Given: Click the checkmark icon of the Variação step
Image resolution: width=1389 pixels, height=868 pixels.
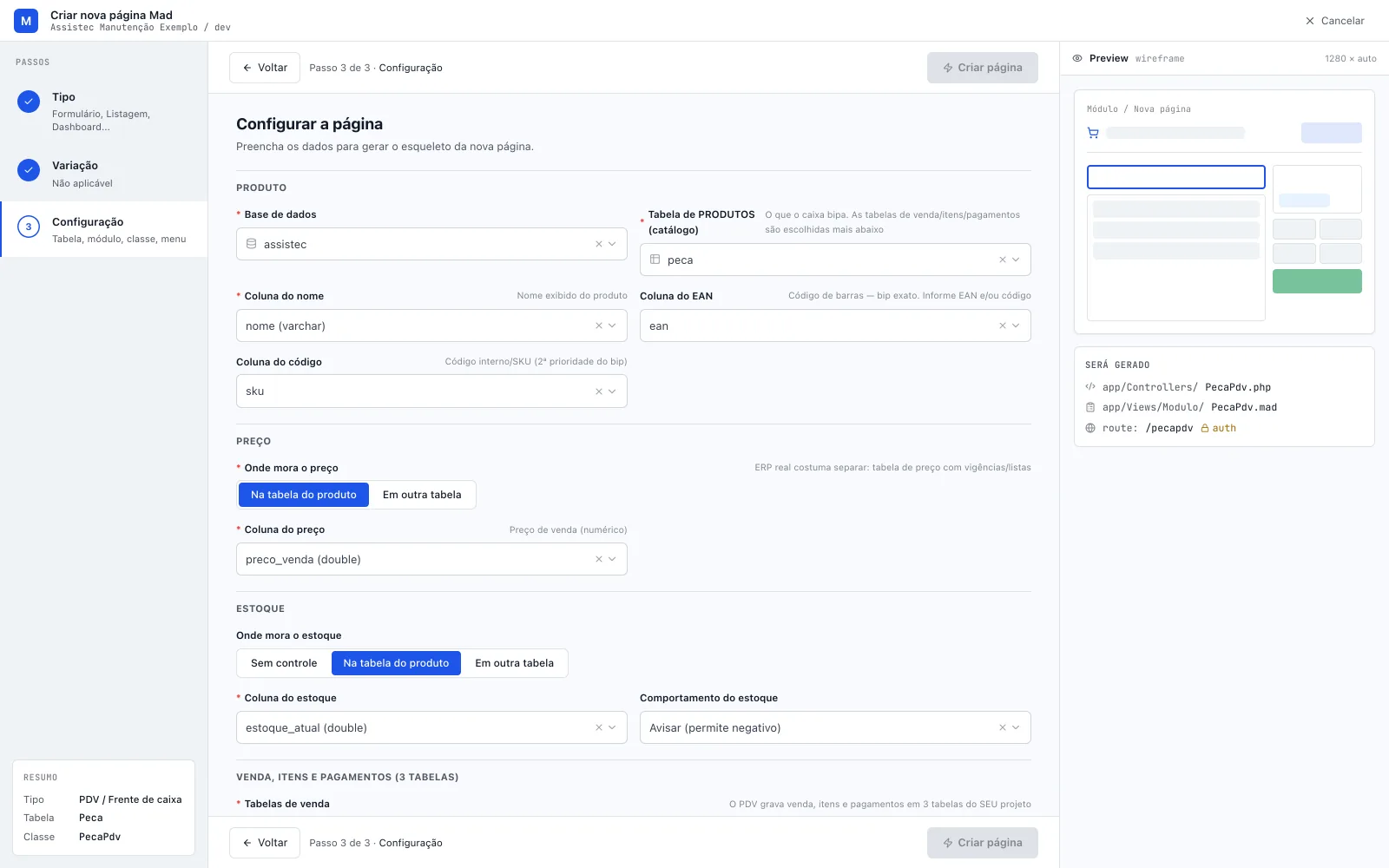Looking at the screenshot, I should click(29, 170).
